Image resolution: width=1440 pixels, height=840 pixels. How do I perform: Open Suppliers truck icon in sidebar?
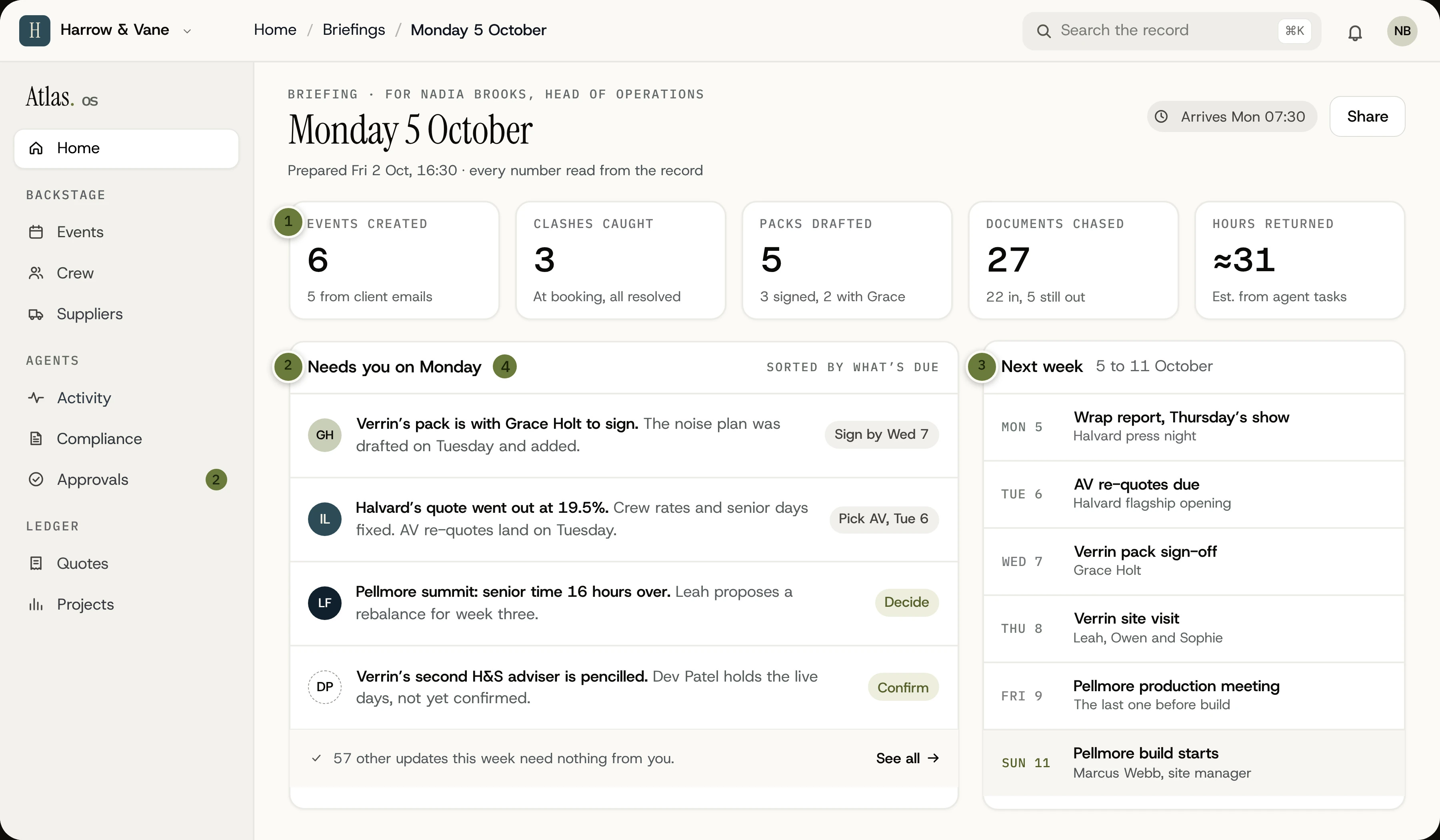point(36,314)
